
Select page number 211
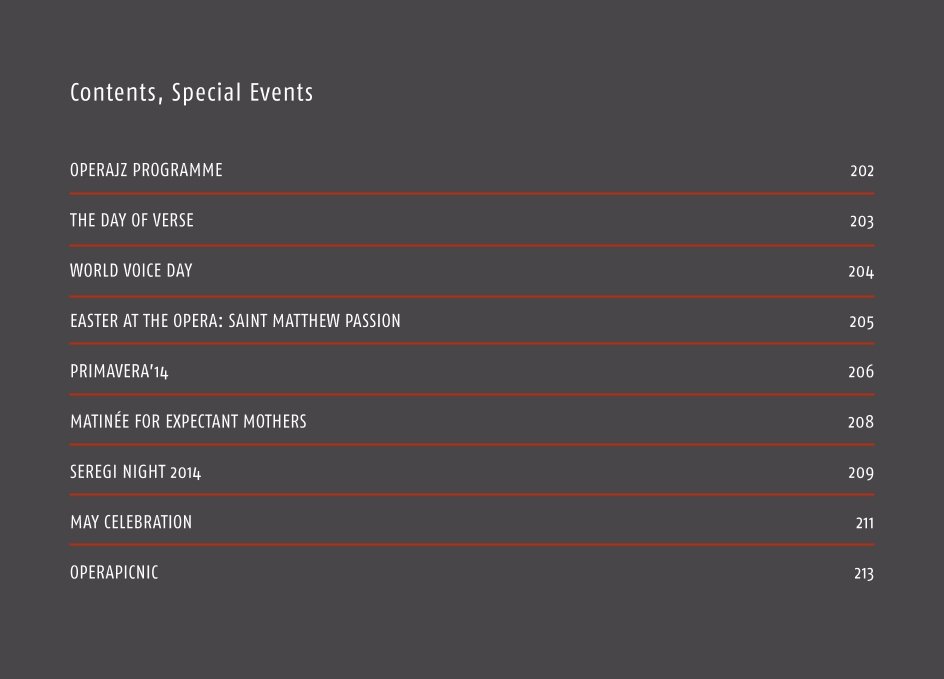[x=865, y=523]
